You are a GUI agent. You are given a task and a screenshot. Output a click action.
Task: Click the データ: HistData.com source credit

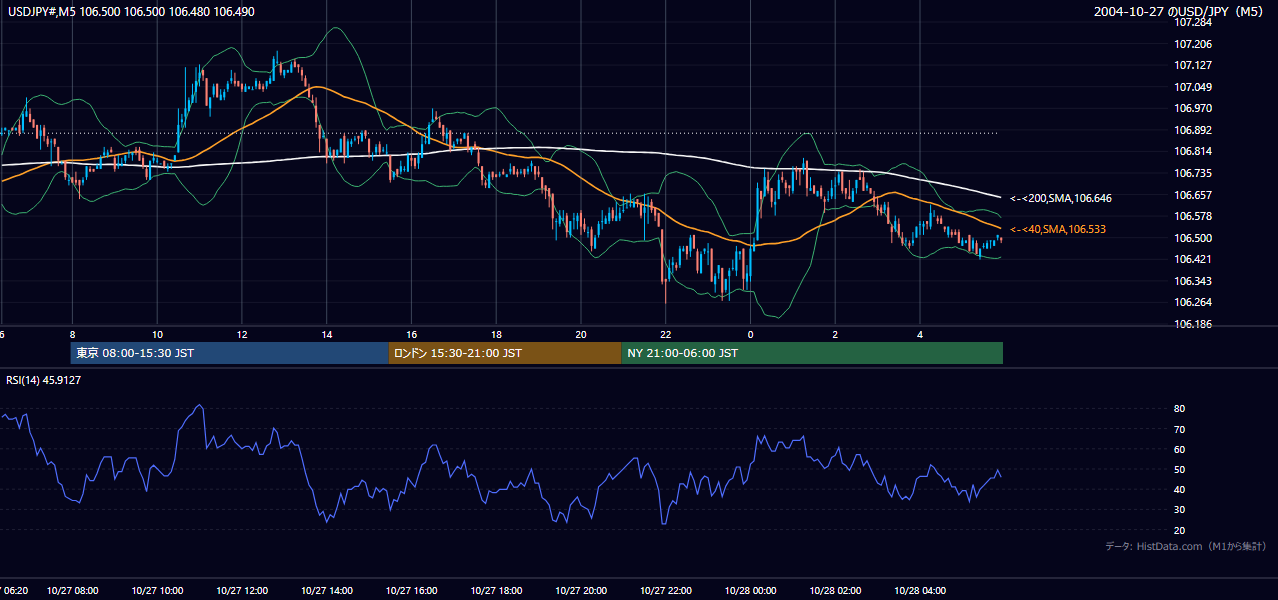tap(1186, 546)
